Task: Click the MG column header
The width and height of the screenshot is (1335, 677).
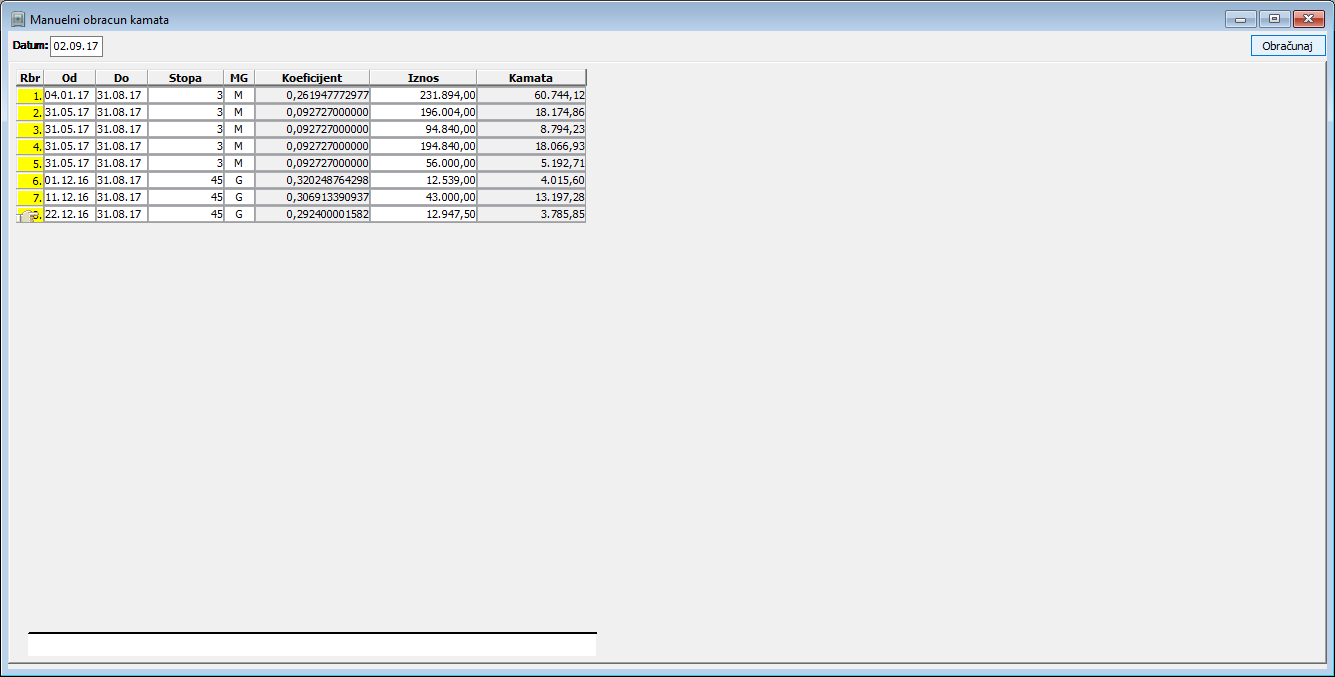Action: coord(239,77)
